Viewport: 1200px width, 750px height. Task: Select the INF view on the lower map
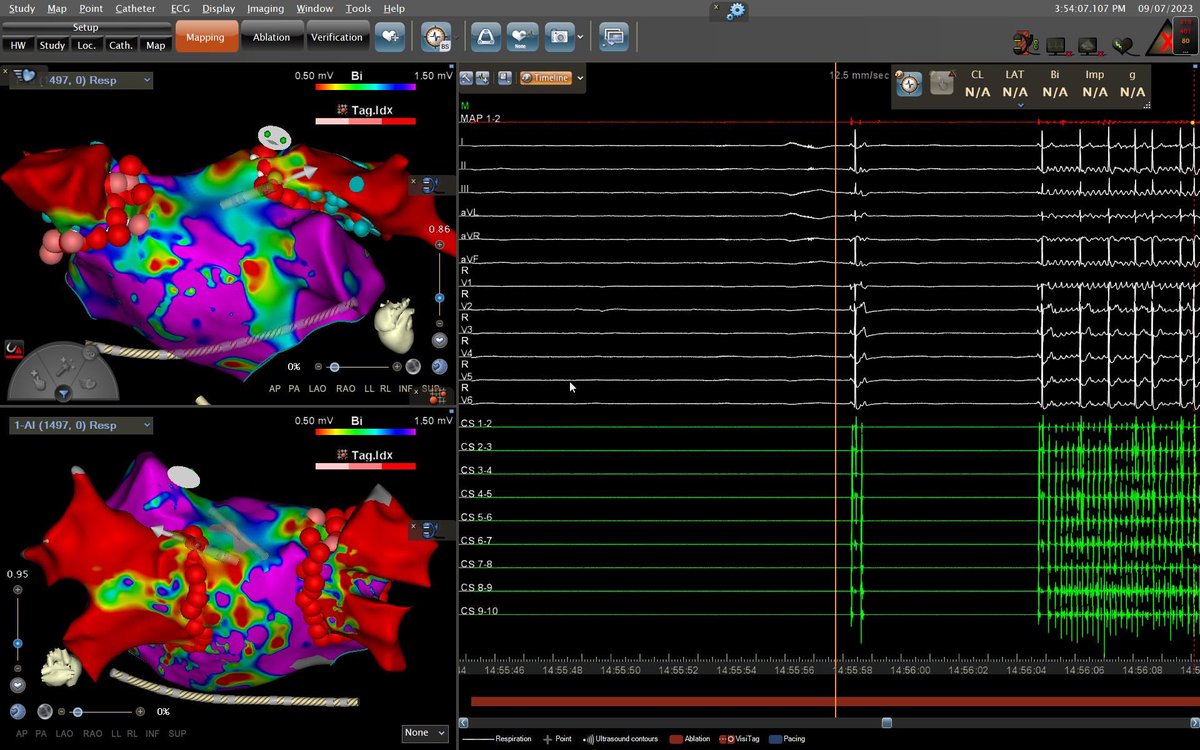coord(152,734)
